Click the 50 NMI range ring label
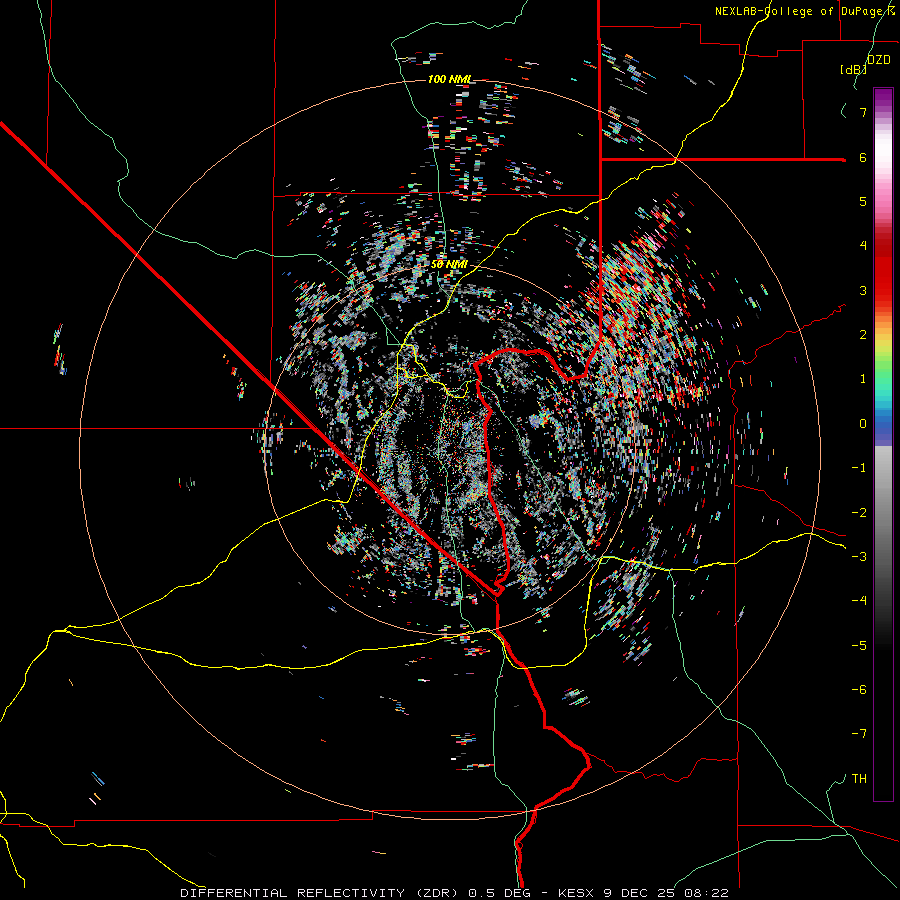This screenshot has width=900, height=900. 449,264
